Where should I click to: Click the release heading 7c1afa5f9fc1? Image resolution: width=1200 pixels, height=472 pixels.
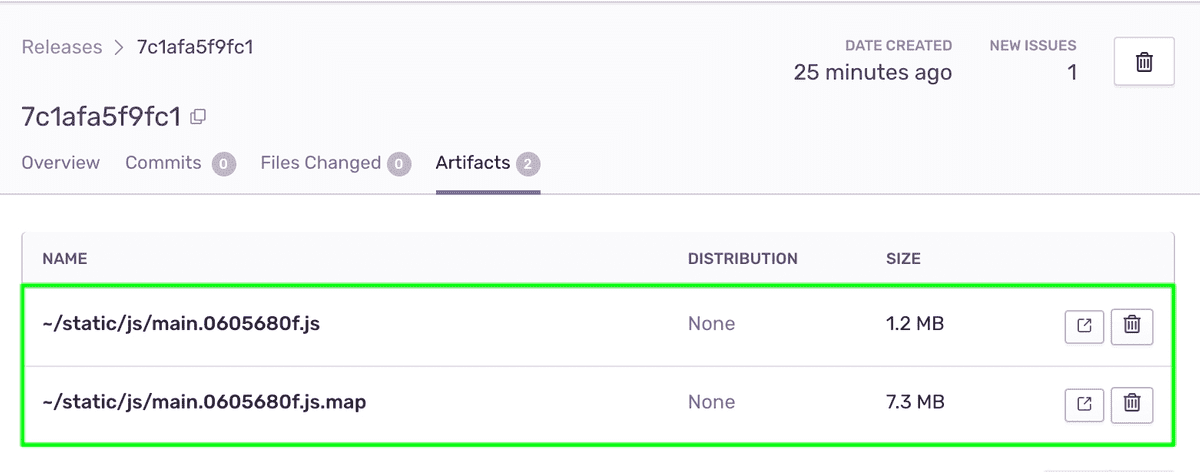click(101, 117)
